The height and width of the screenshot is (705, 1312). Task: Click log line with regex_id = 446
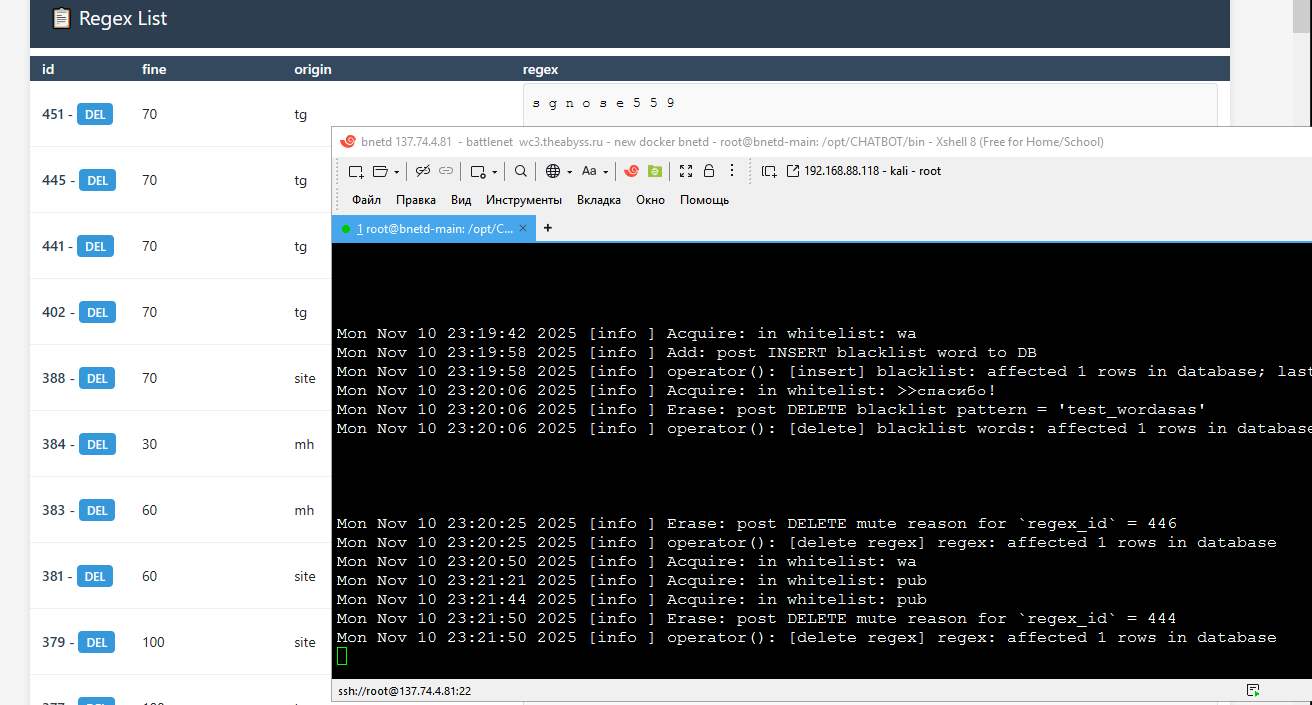click(x=757, y=523)
